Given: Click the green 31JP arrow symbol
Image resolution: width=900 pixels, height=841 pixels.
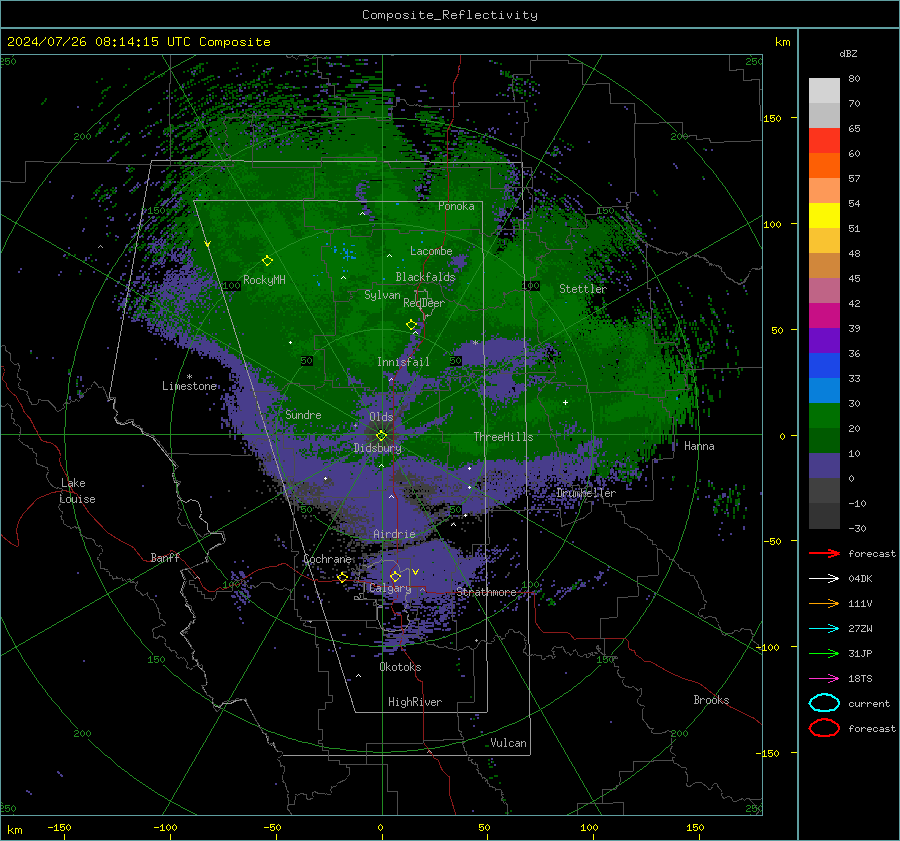Looking at the screenshot, I should tap(824, 653).
